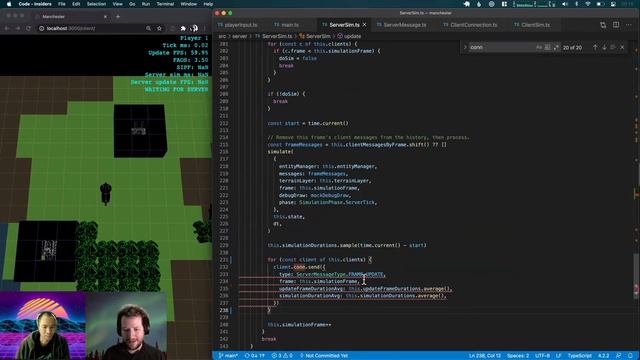Screen dimensions: 640x360
Task: Click Synchronize Changes in status bar
Action: pyautogui.click(x=254, y=356)
